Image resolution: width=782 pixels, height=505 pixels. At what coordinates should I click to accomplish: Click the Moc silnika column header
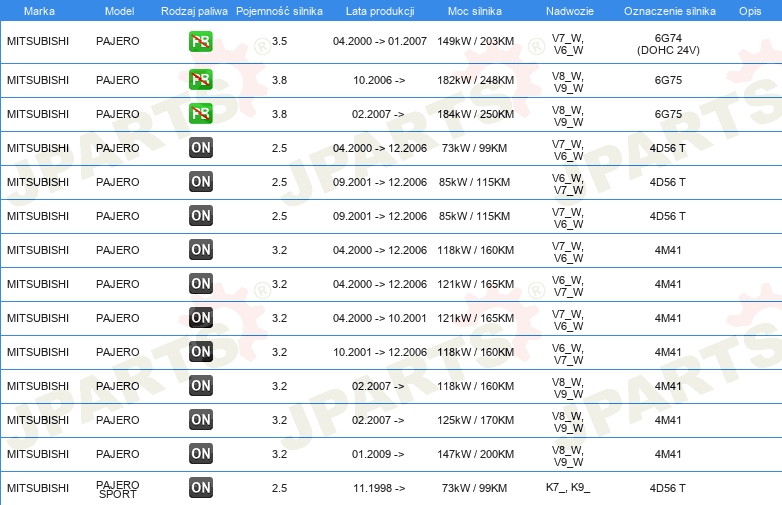475,11
